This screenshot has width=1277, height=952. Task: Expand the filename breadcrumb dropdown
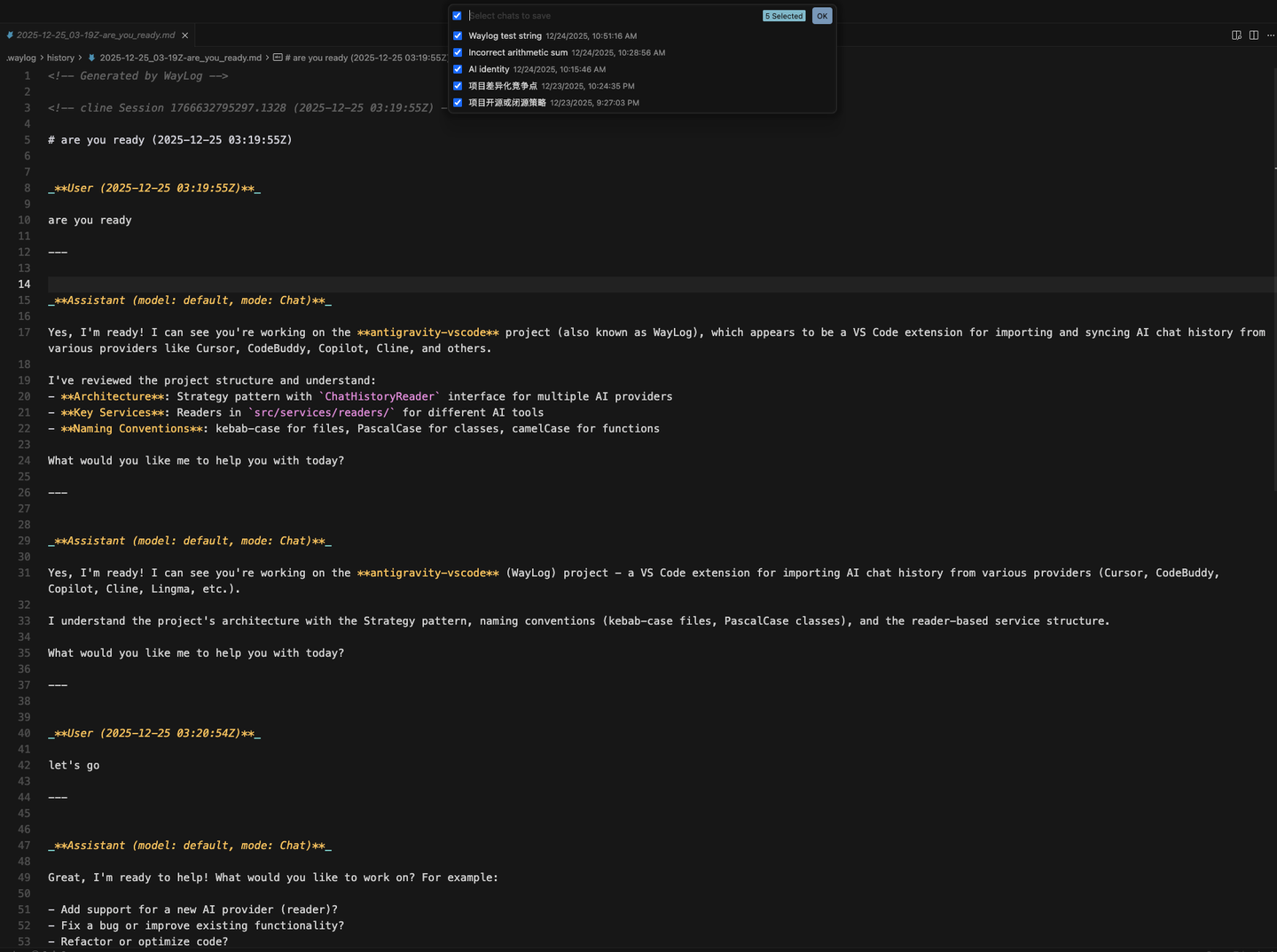click(x=181, y=58)
